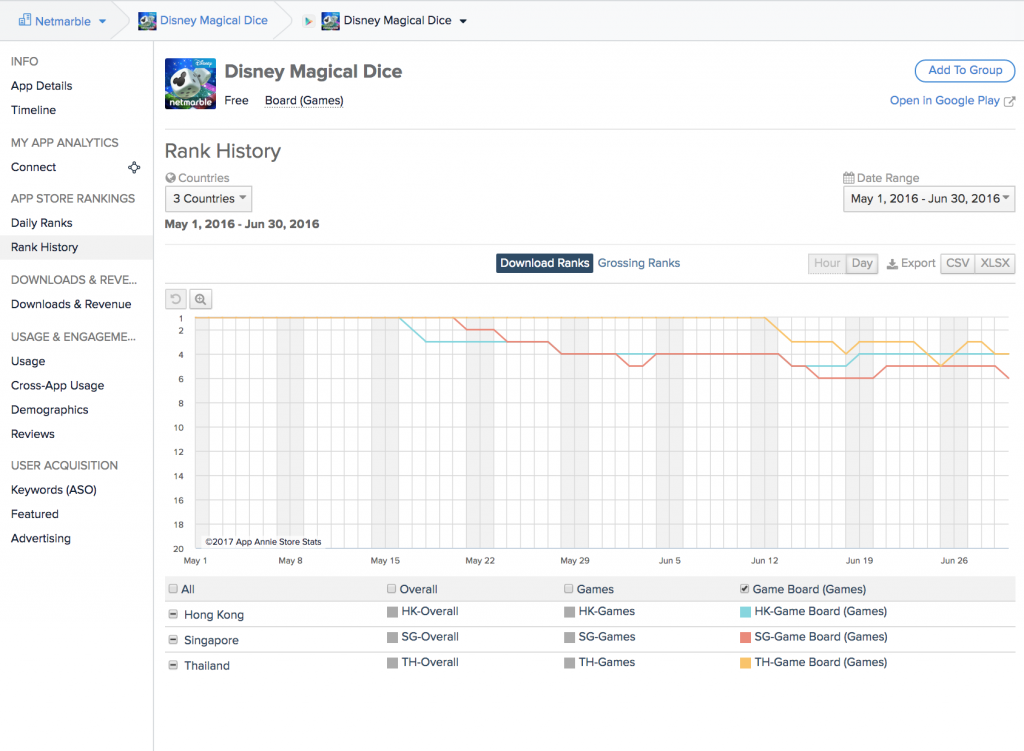Switch chart granularity to Day
Image resolution: width=1024 pixels, height=751 pixels.
tap(862, 263)
